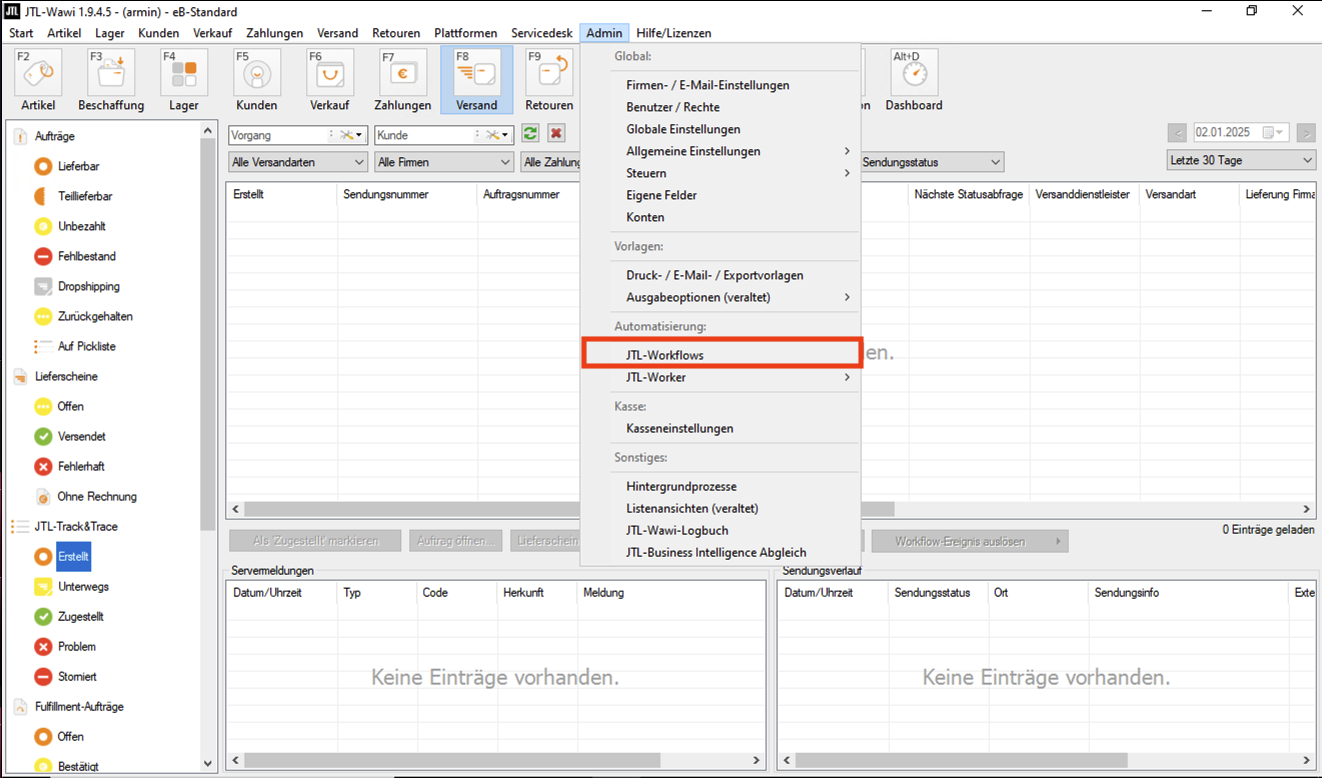The height and width of the screenshot is (778, 1322).
Task: Select Fehlerhaft under Lieferscheine
Action: click(80, 466)
